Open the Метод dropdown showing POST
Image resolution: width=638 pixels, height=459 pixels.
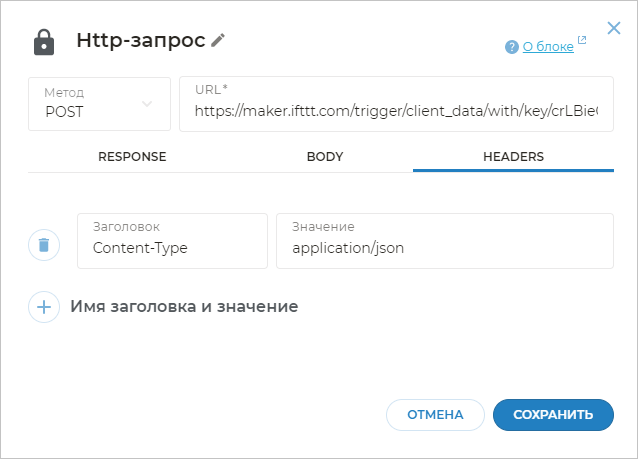tap(99, 104)
